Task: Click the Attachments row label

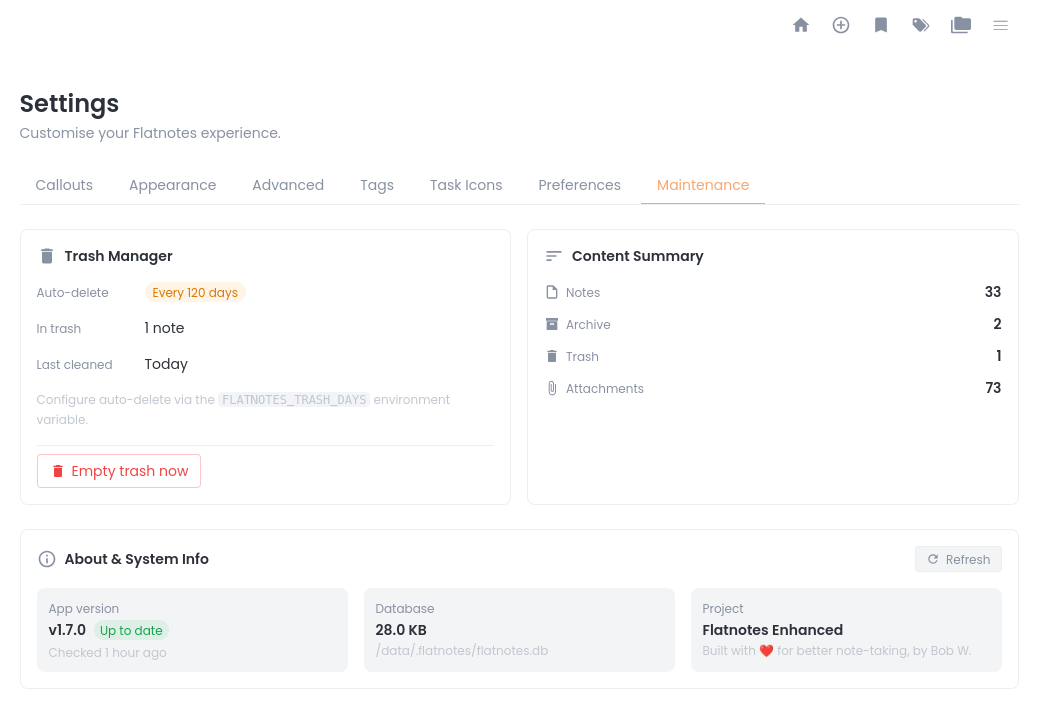Action: point(604,389)
